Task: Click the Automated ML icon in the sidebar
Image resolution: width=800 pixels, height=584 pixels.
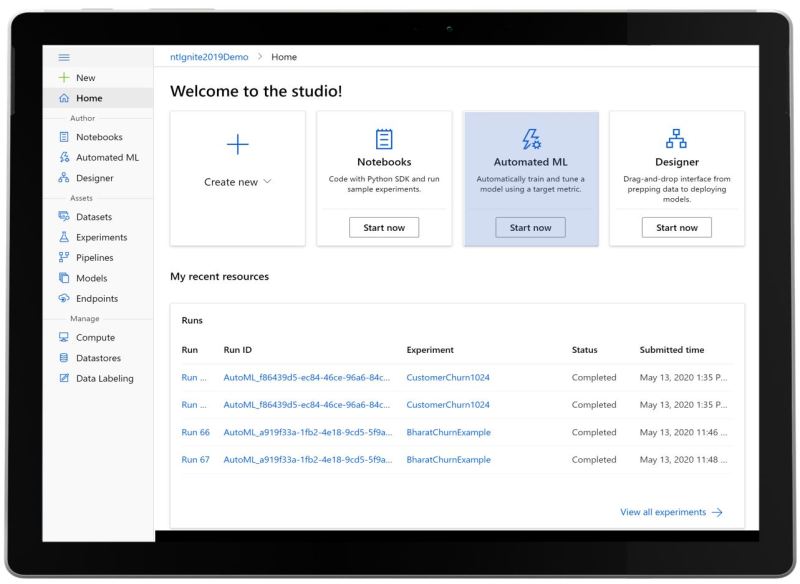Action: point(64,157)
